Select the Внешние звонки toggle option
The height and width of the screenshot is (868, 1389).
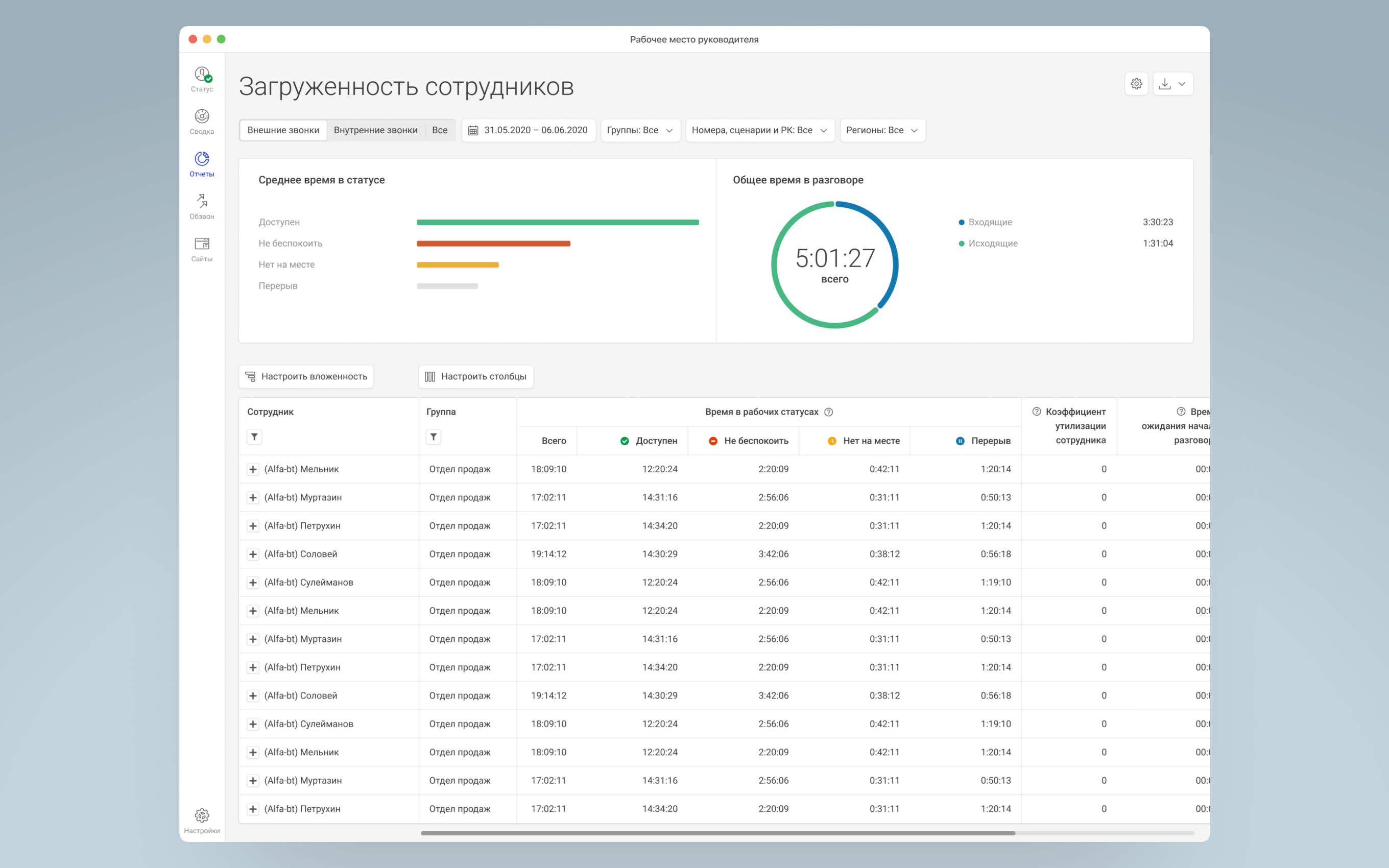coord(283,130)
